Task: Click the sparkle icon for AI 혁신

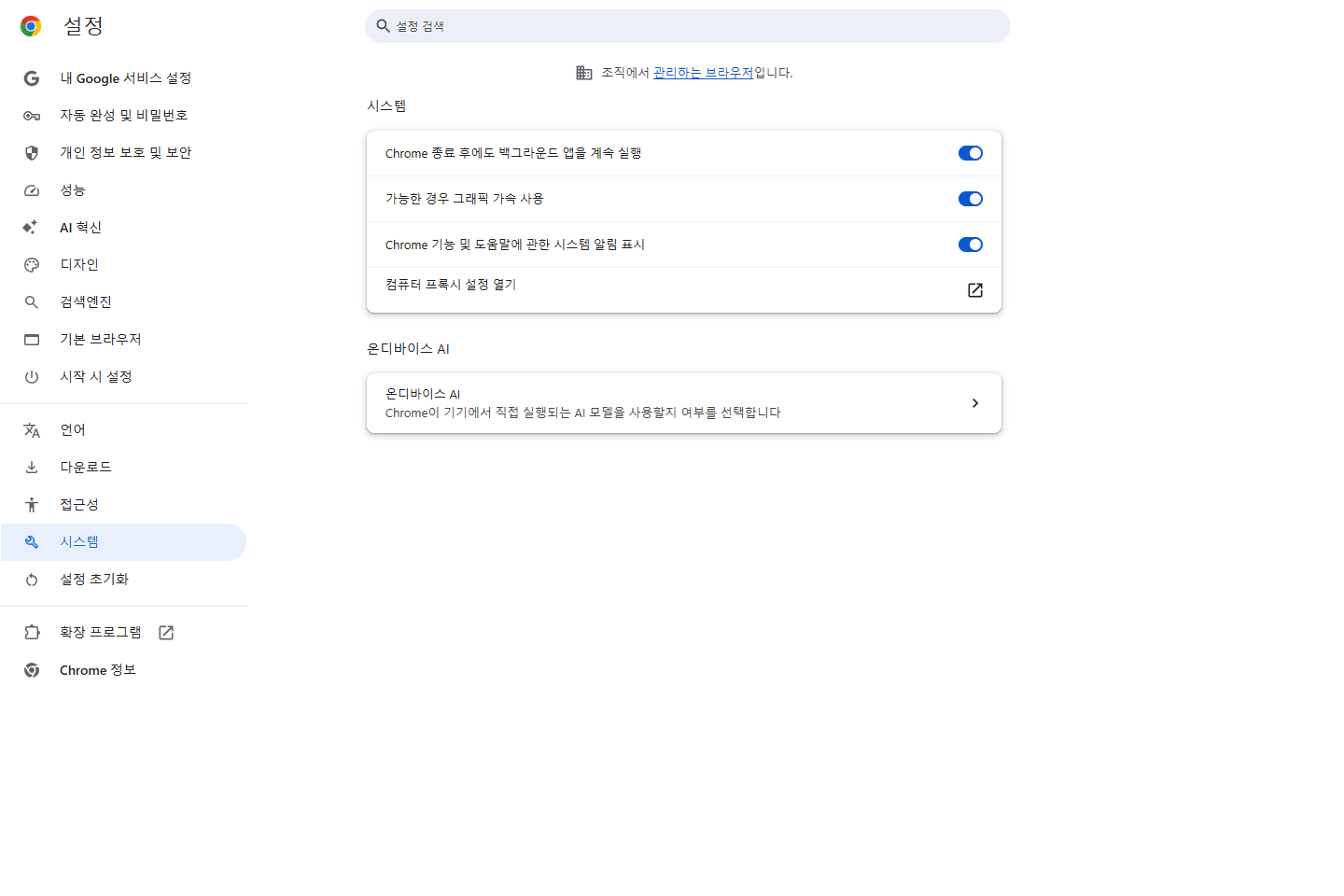Action: (31, 228)
